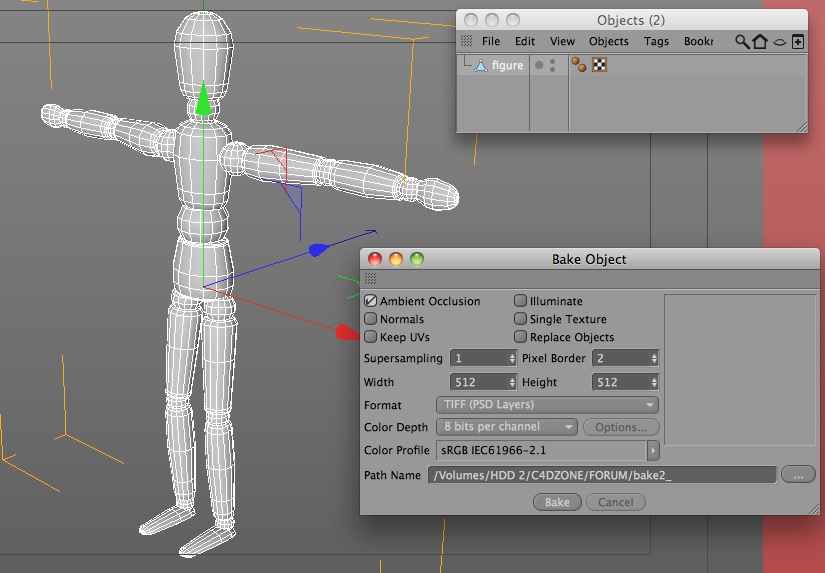Click the figure polygon object icon

tap(480, 66)
